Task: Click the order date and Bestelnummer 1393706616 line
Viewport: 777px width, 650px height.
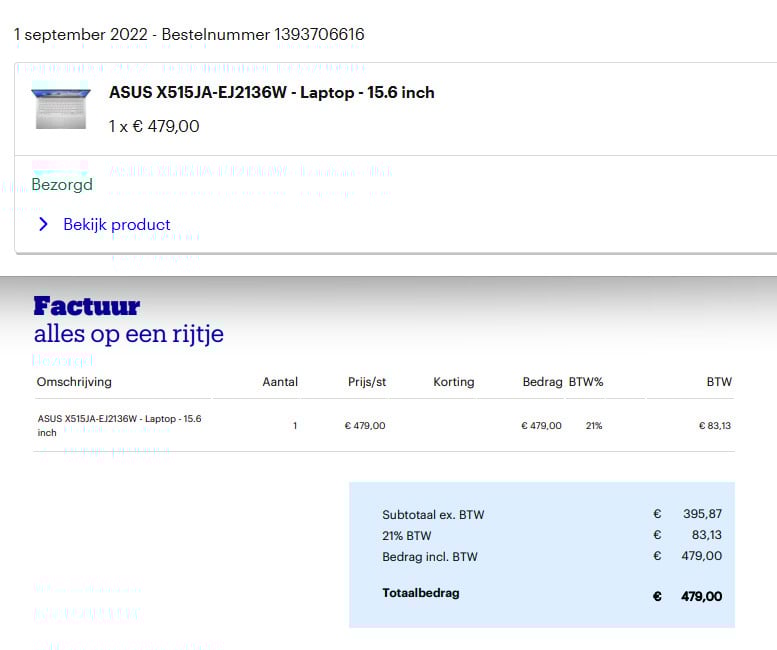Action: click(189, 34)
